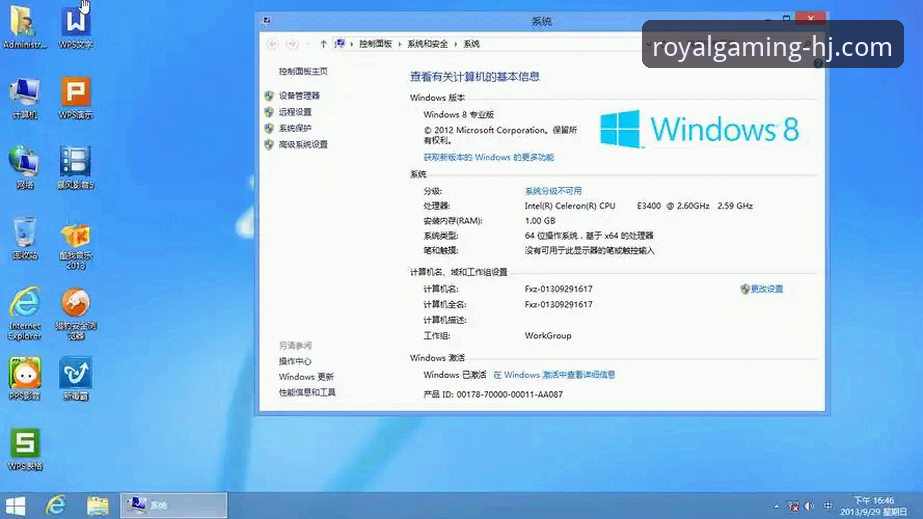Open 远程设置 from the sidebar

coord(295,112)
